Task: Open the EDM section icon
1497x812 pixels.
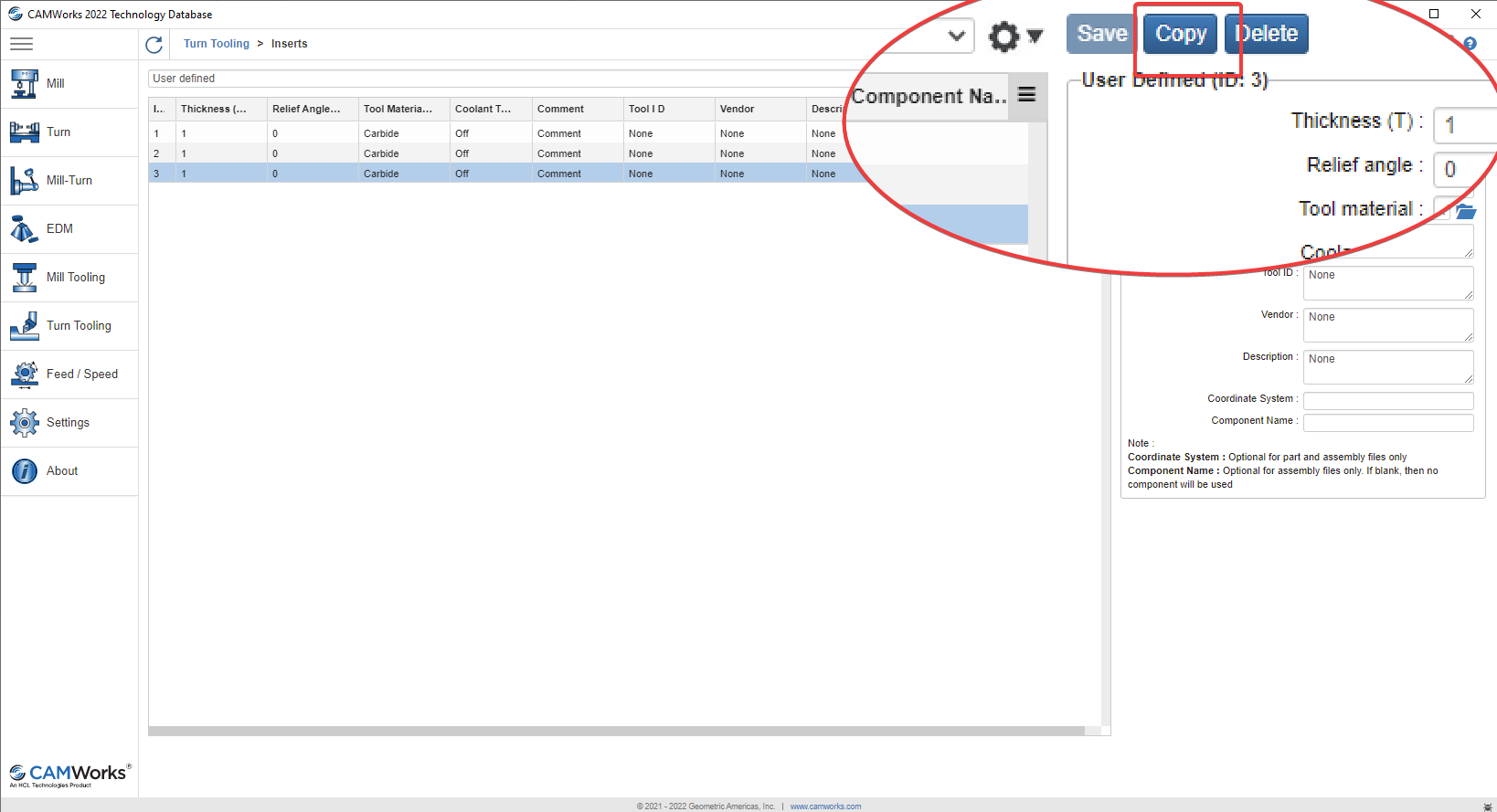Action: [25, 229]
